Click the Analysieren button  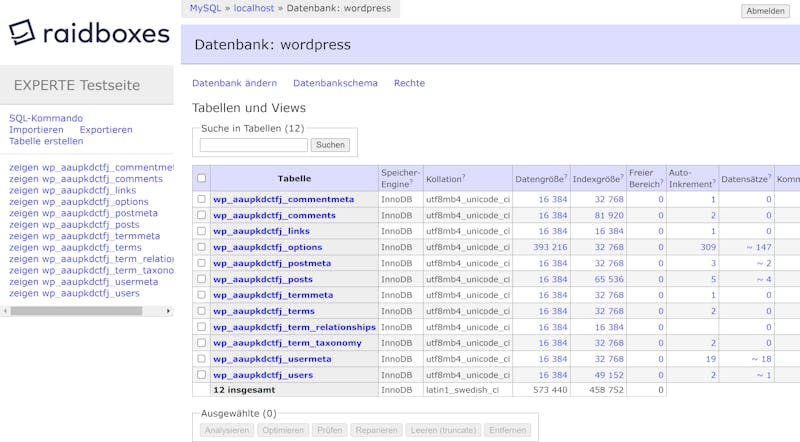tap(227, 430)
